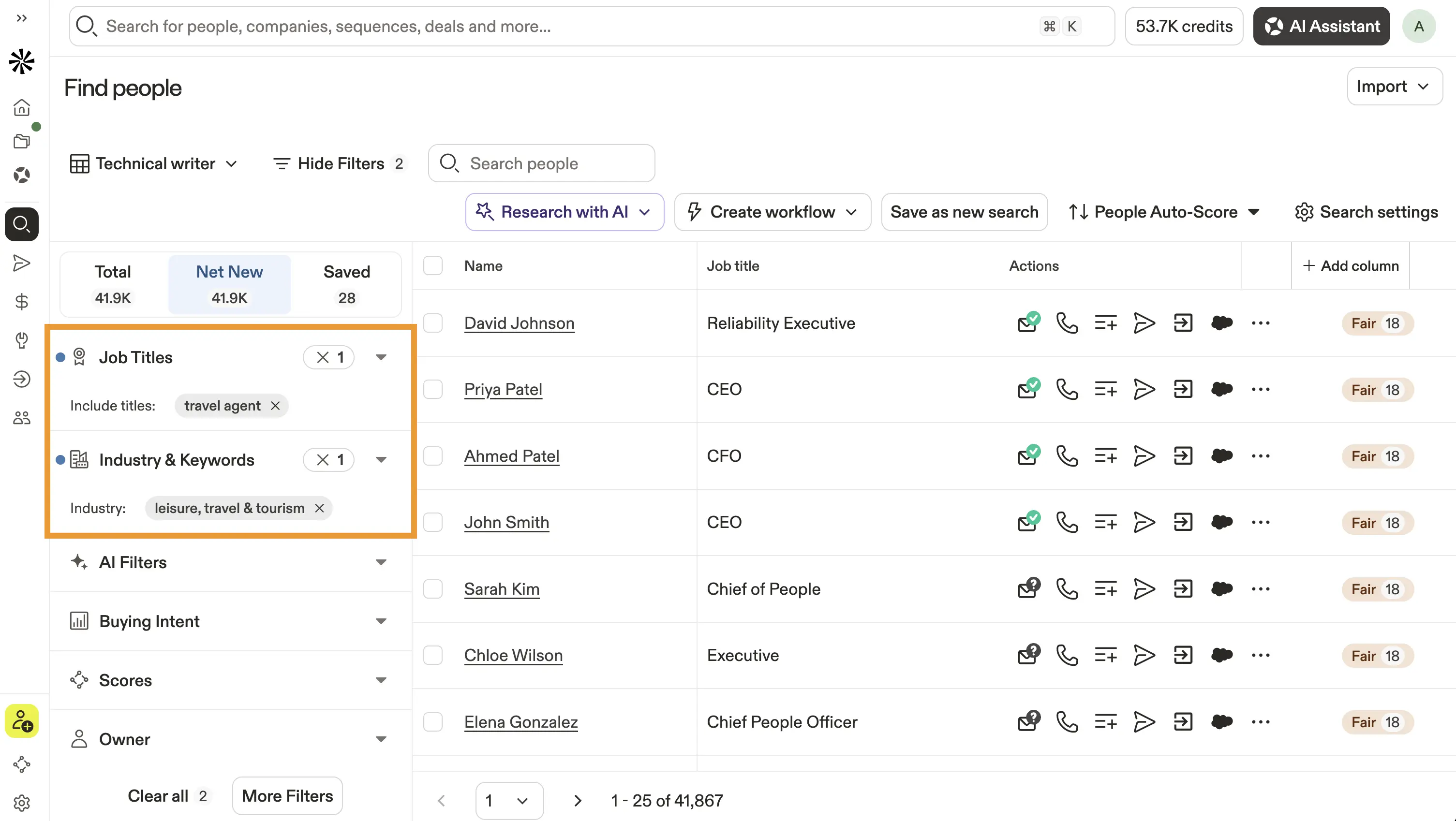Check the Ahmed Patel row checkbox
This screenshot has height=821, width=1456.
pos(433,456)
